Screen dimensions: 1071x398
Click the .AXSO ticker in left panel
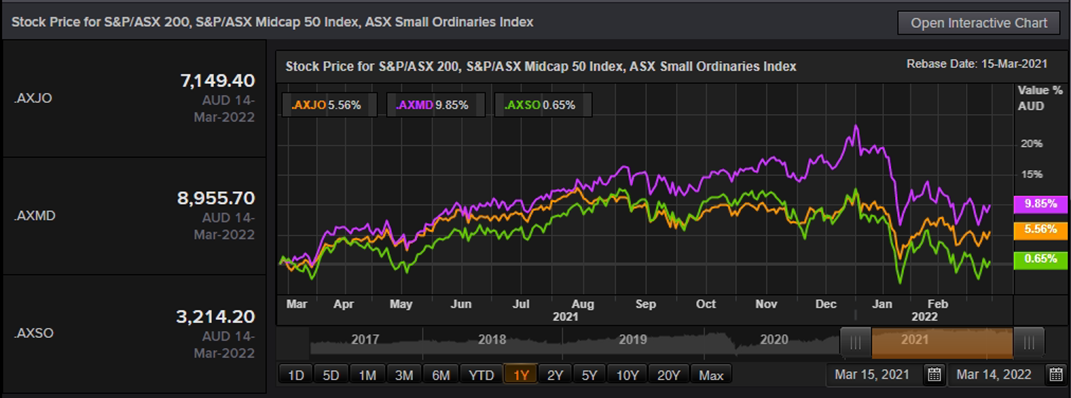click(33, 334)
